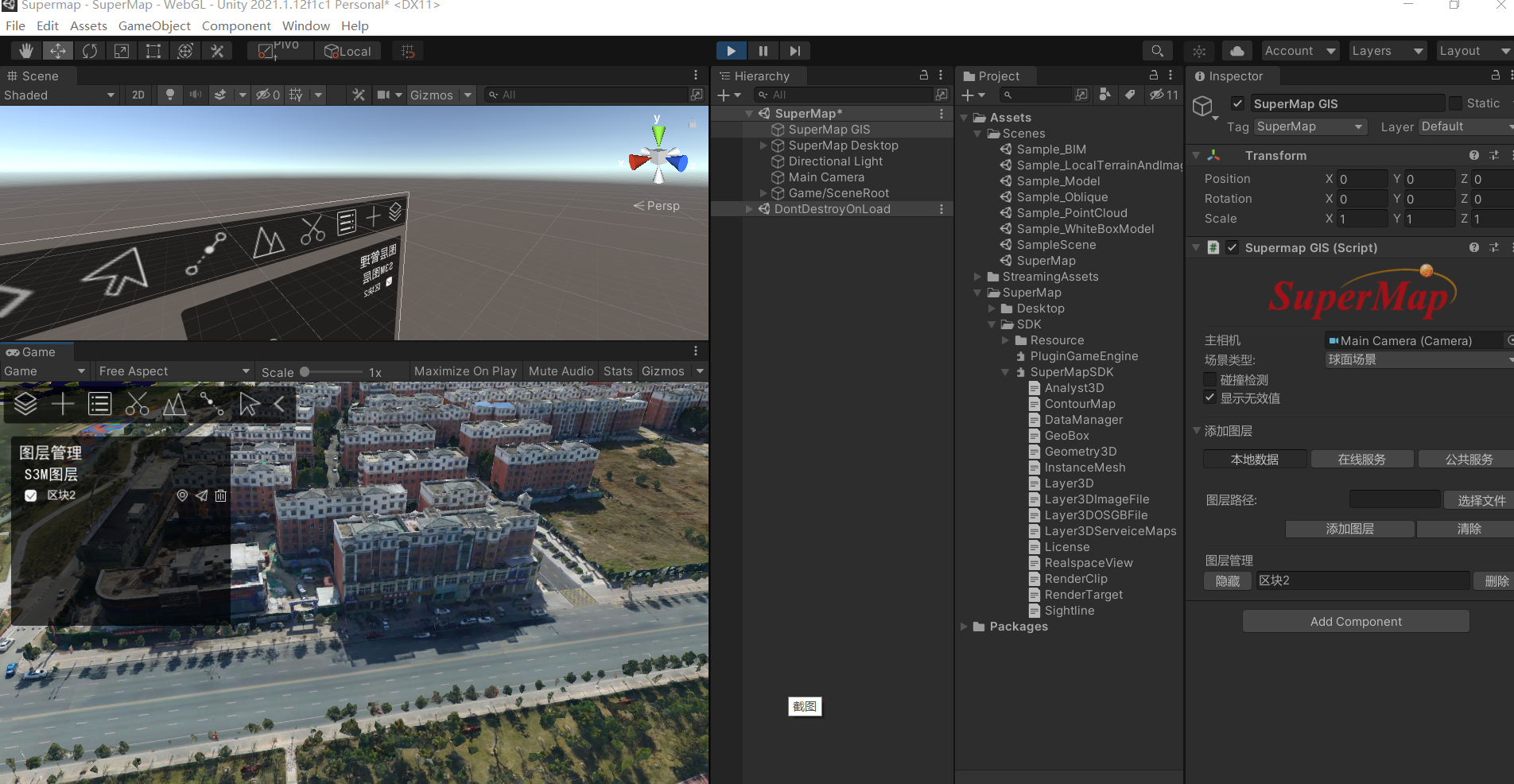Click terrain analysis icon in Game view
The width and height of the screenshot is (1514, 784).
click(174, 404)
